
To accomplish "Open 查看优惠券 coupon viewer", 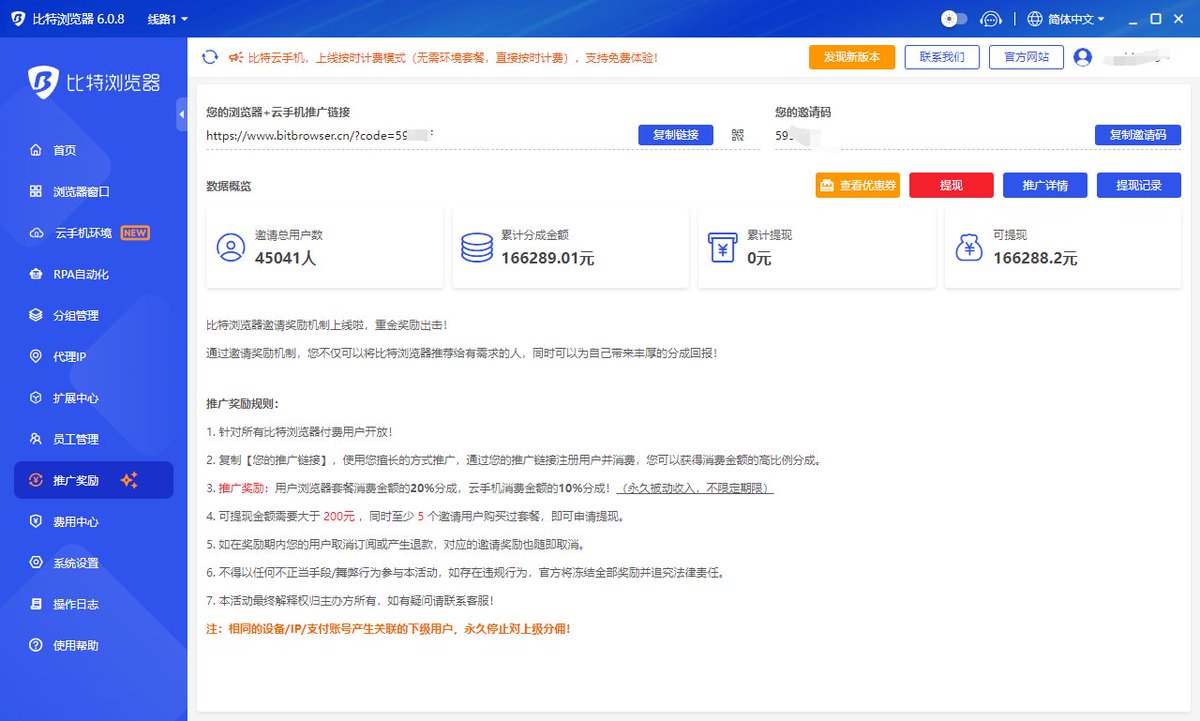I will [856, 185].
